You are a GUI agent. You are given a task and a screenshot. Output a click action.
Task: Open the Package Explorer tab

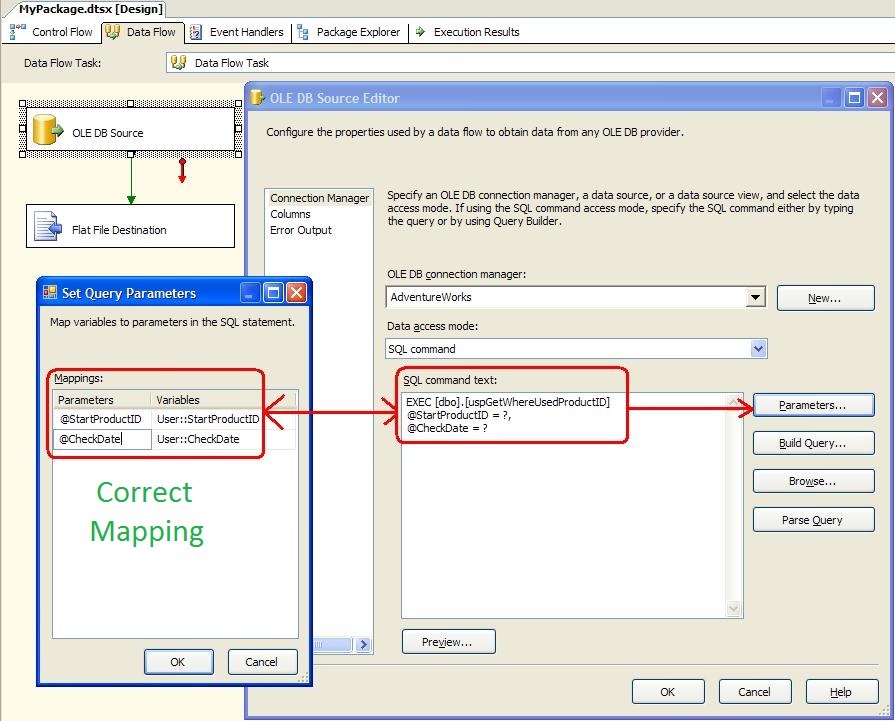(349, 32)
